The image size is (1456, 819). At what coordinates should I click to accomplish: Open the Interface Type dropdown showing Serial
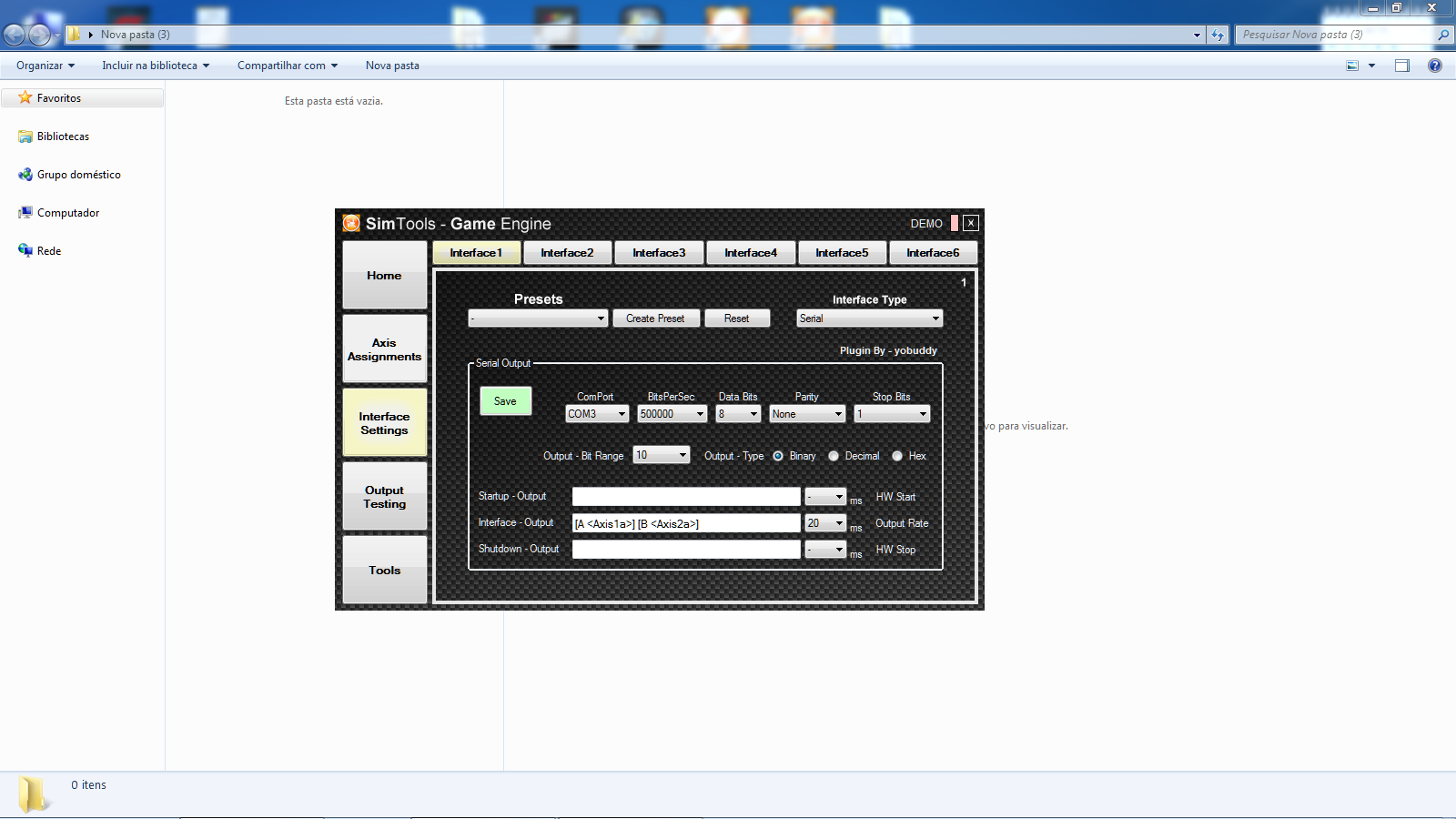tap(869, 318)
